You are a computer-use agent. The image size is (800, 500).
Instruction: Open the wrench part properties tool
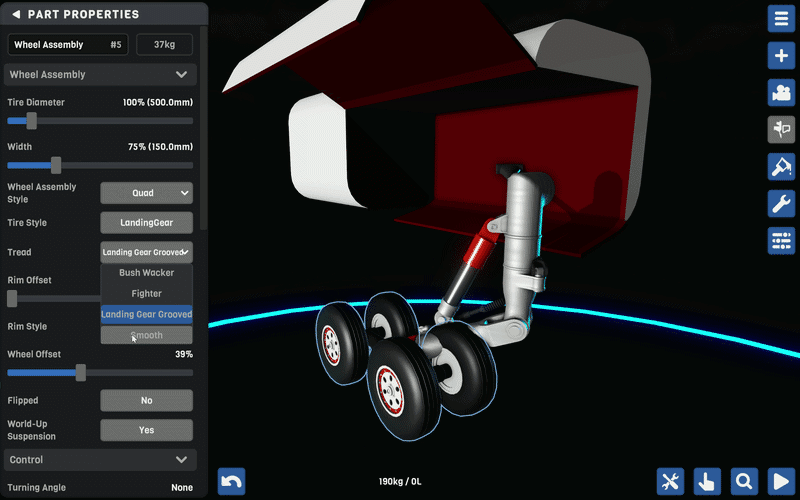[781, 204]
